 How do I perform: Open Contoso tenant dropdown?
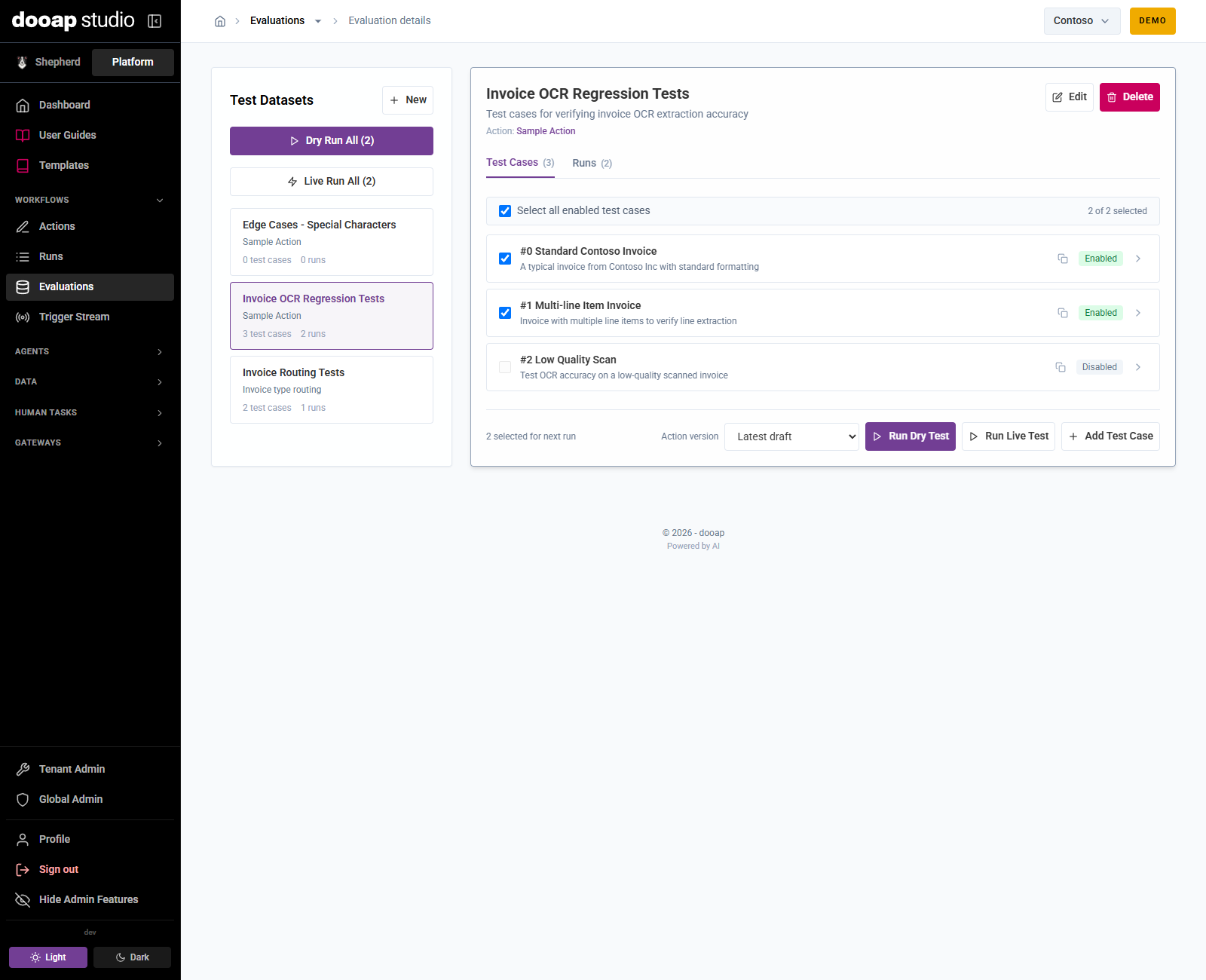point(1082,21)
